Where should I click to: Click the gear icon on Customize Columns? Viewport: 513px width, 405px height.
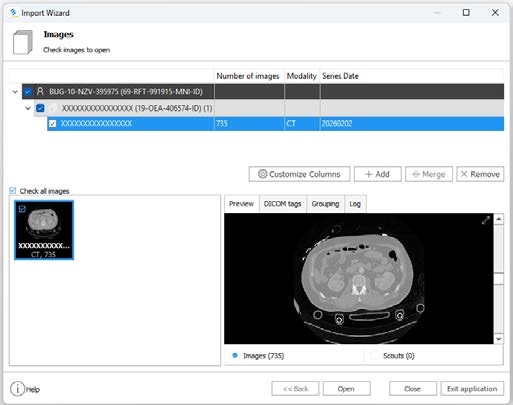[263, 174]
